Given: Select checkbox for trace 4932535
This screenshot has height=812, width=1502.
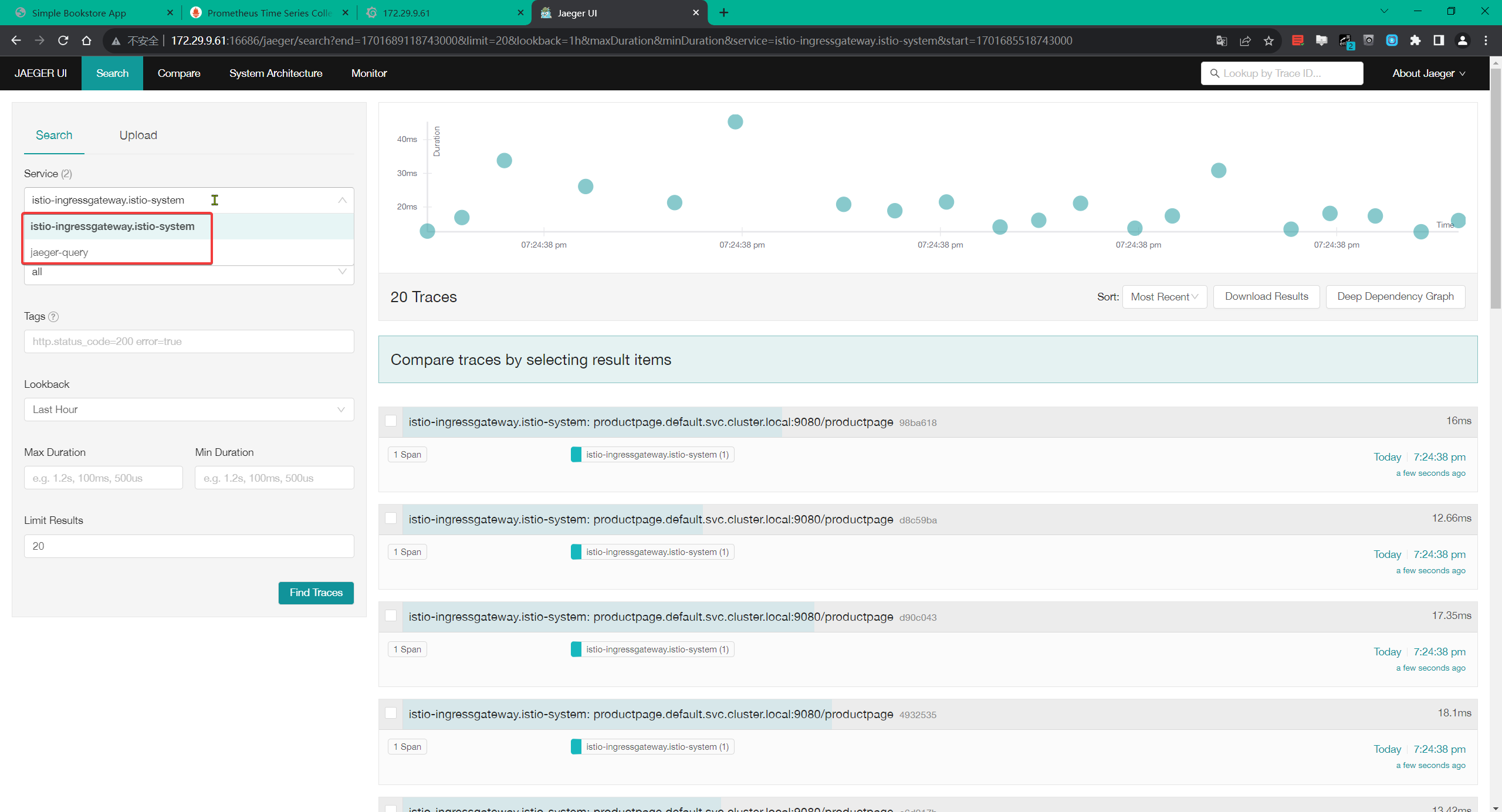Looking at the screenshot, I should coord(391,713).
